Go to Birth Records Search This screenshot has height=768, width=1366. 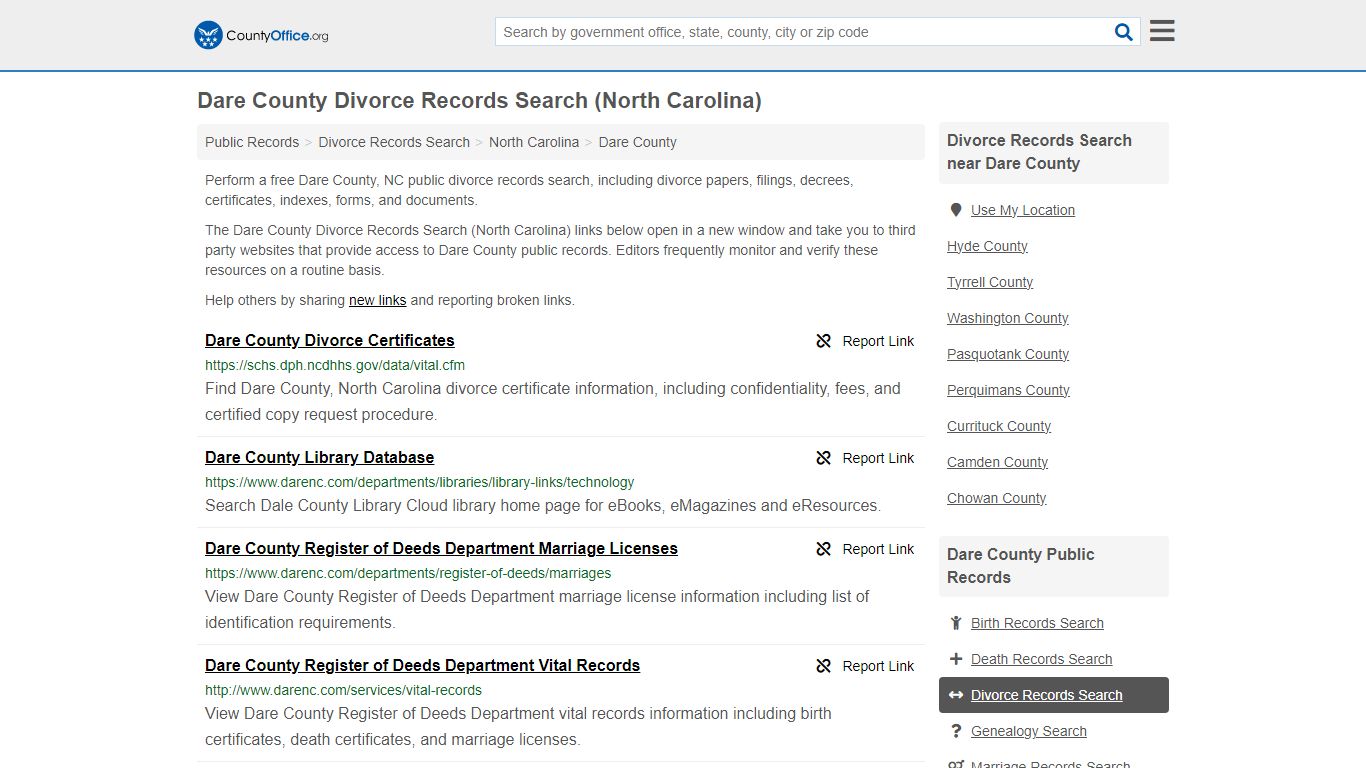click(1037, 623)
